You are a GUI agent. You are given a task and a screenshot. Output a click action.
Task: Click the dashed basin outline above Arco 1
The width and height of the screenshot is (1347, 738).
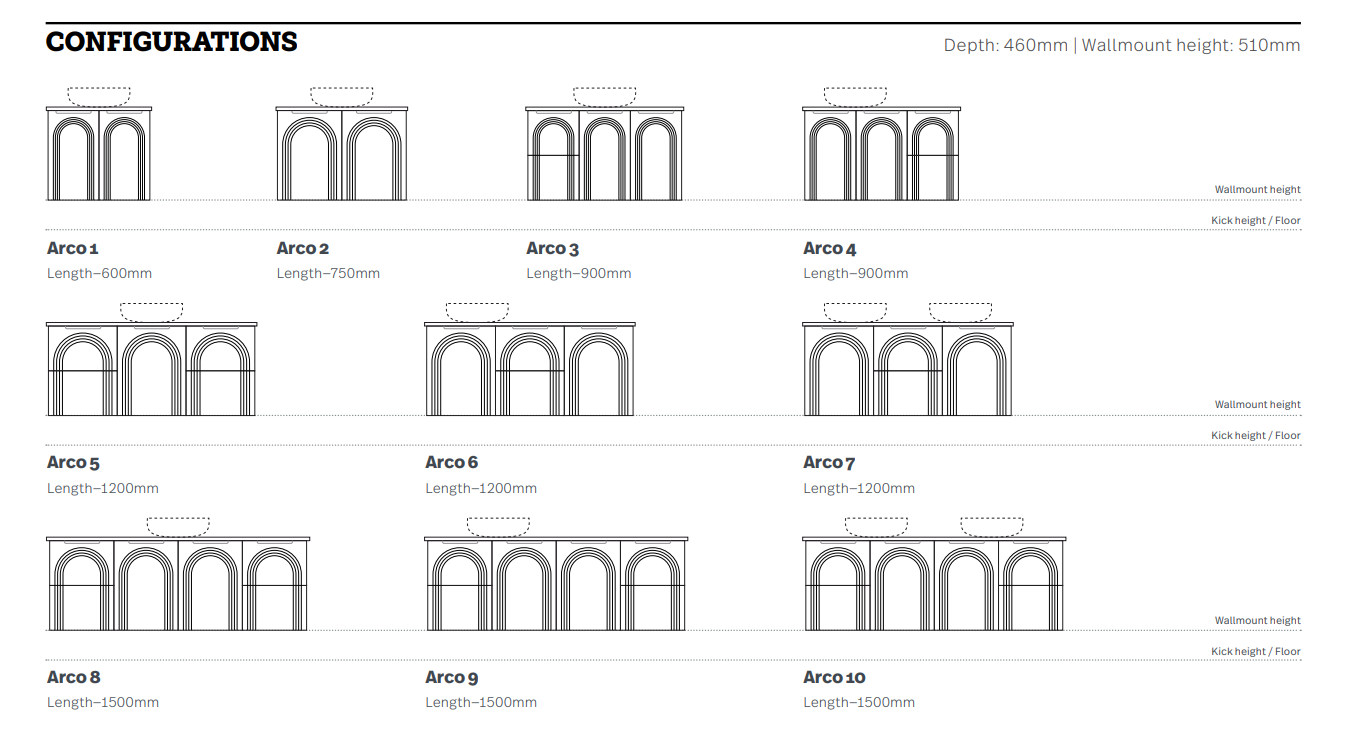[x=99, y=96]
